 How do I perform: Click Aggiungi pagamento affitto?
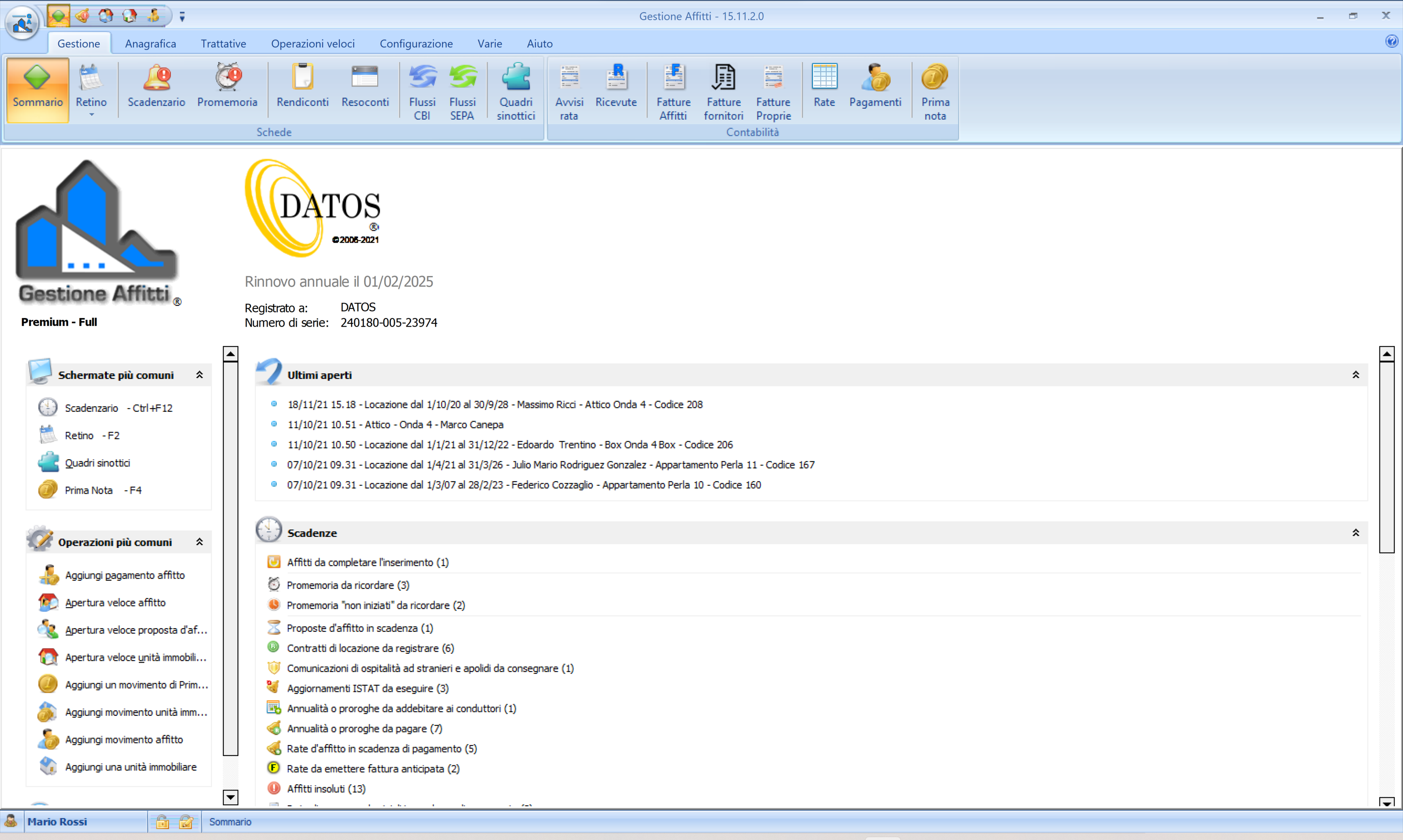[x=125, y=575]
